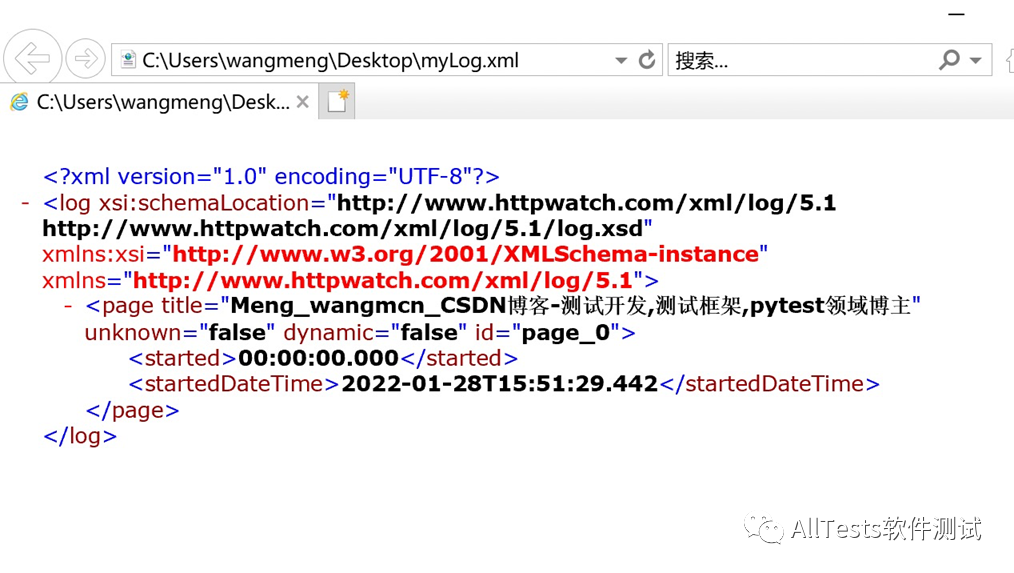Open a new tab with the new-tab button
1014x573 pixels.
click(x=337, y=102)
